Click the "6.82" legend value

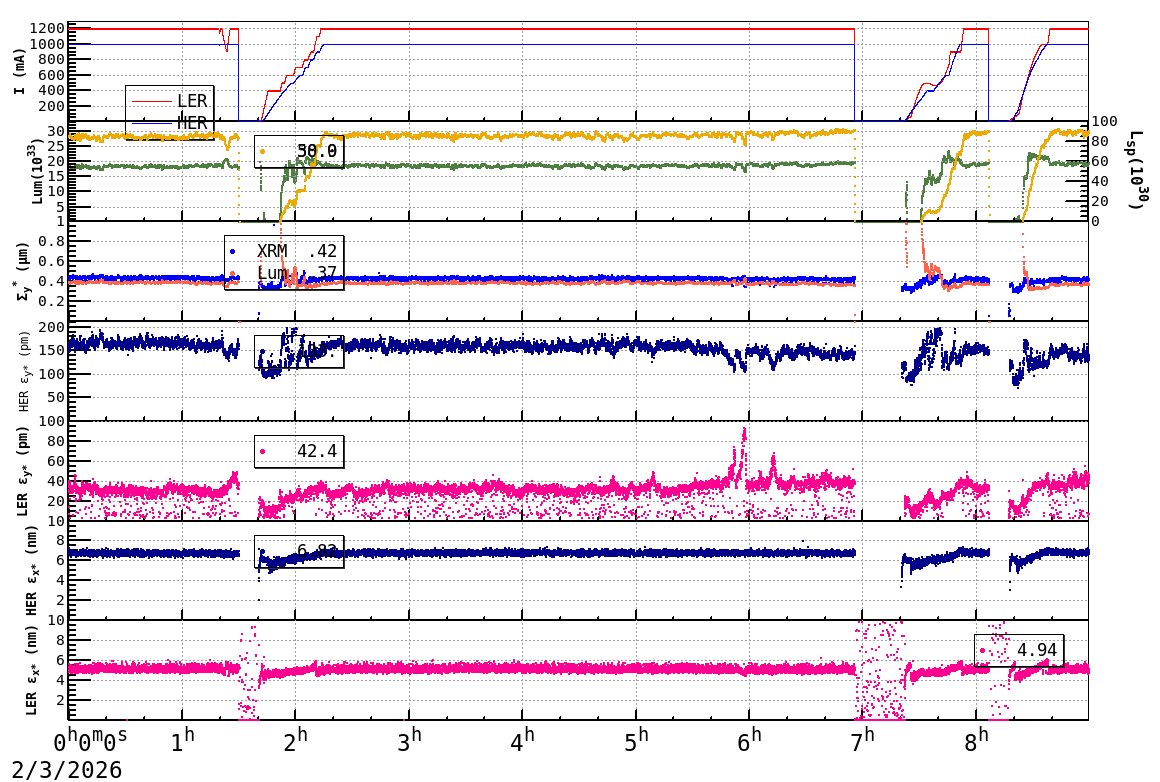(317, 551)
